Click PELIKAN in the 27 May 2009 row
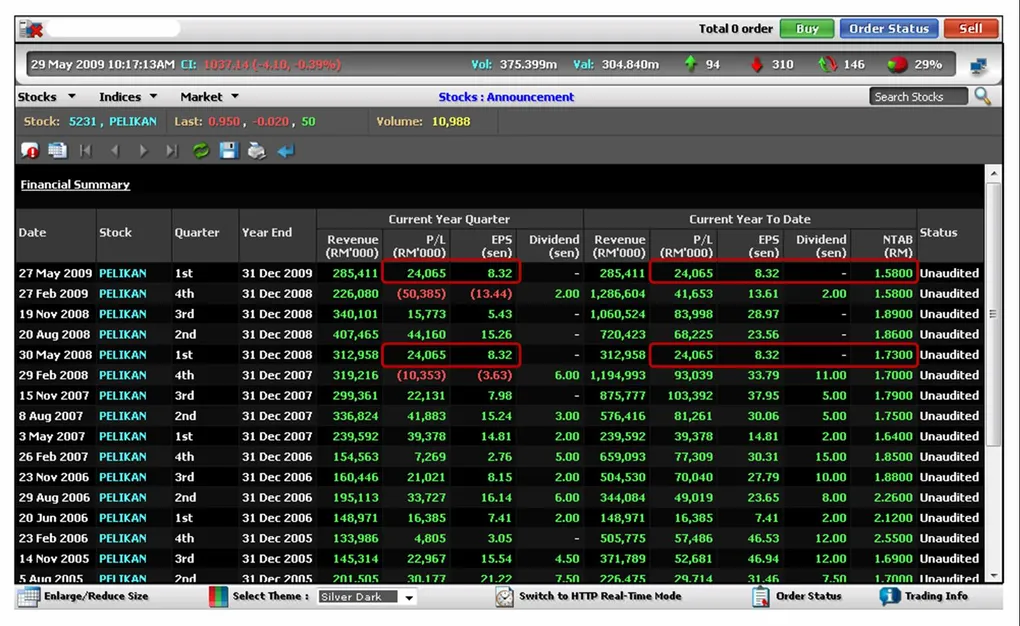The image size is (1020, 626). 122,273
